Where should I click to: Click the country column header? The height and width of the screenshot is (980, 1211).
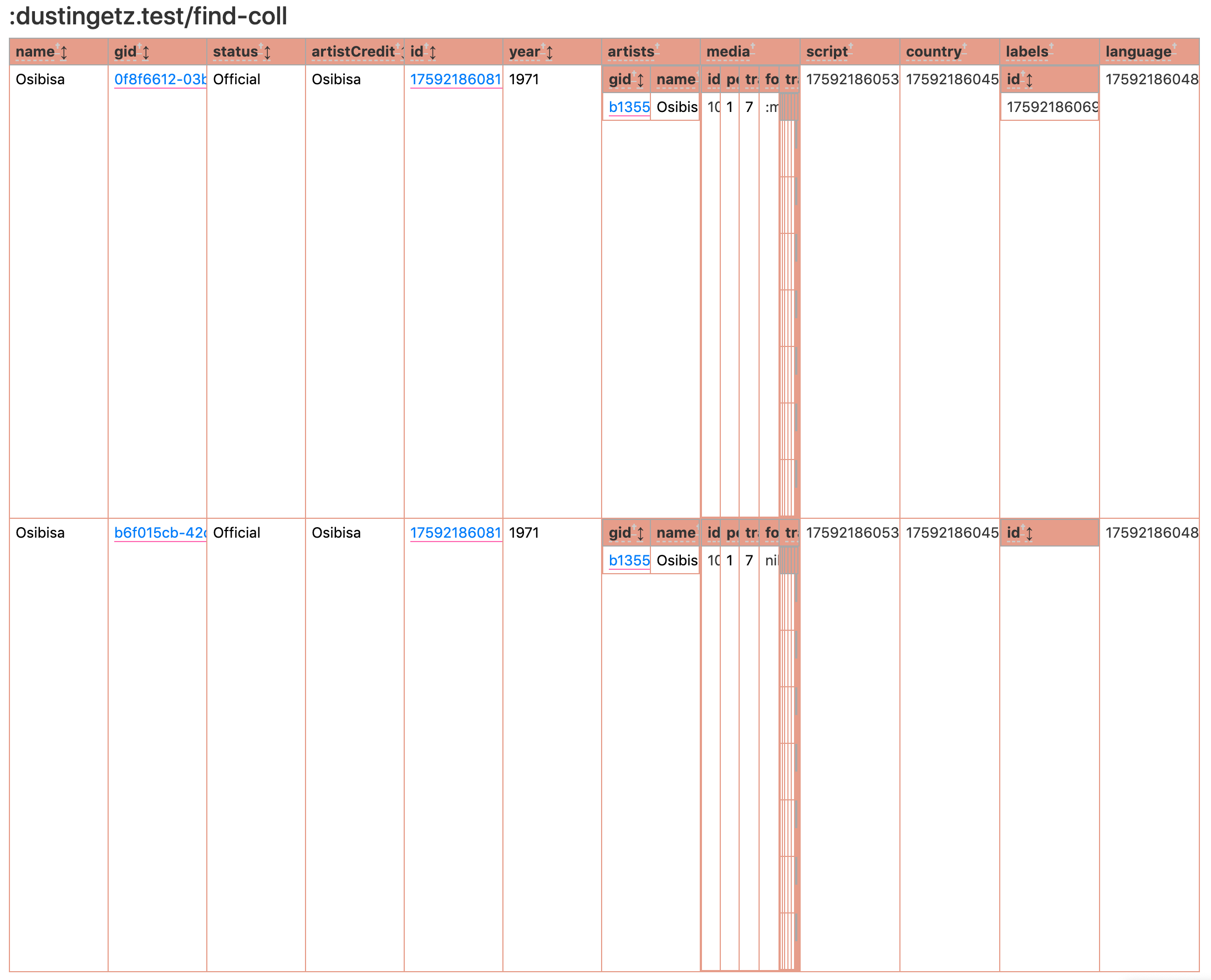(x=933, y=52)
